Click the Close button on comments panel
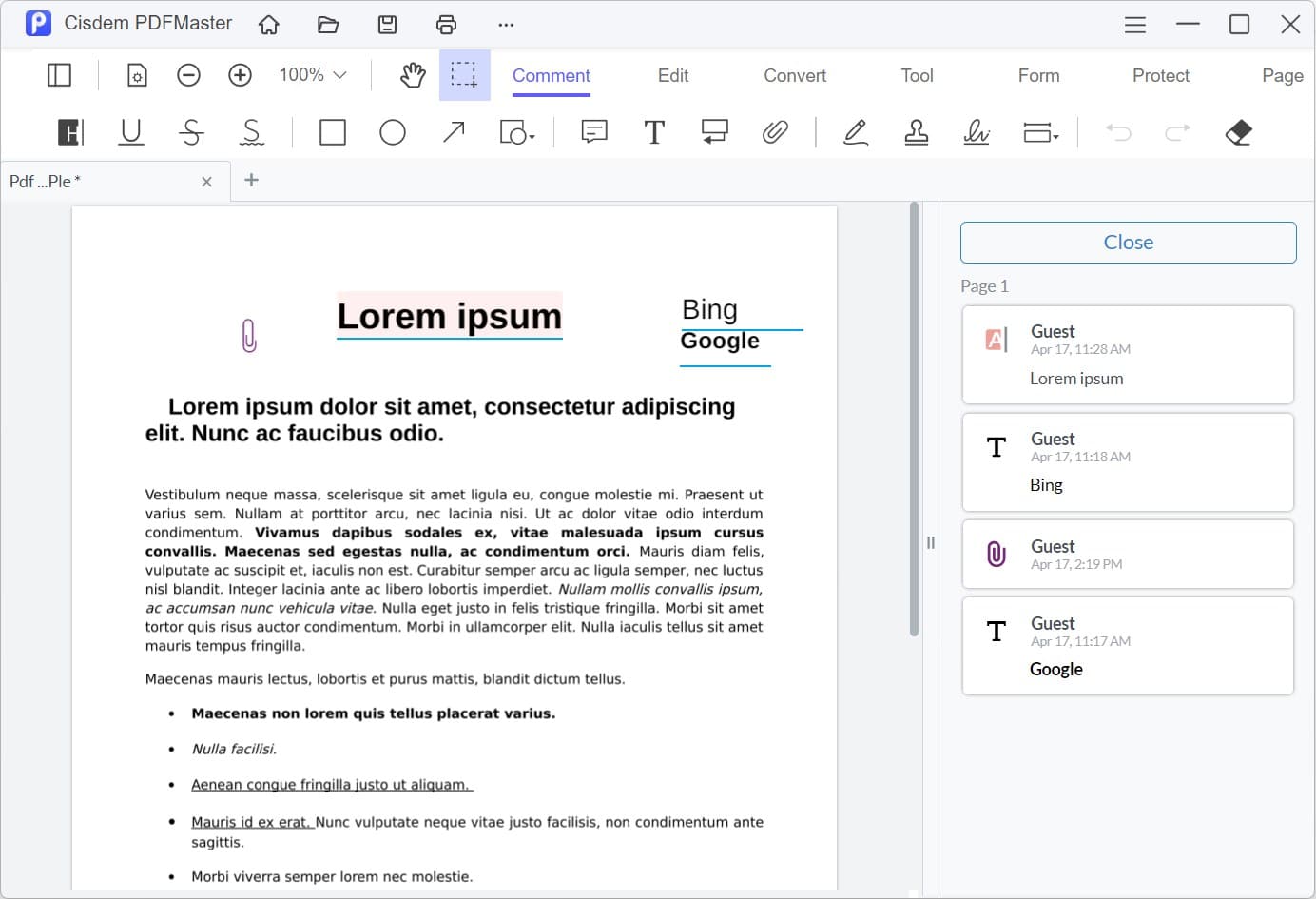 1128,242
